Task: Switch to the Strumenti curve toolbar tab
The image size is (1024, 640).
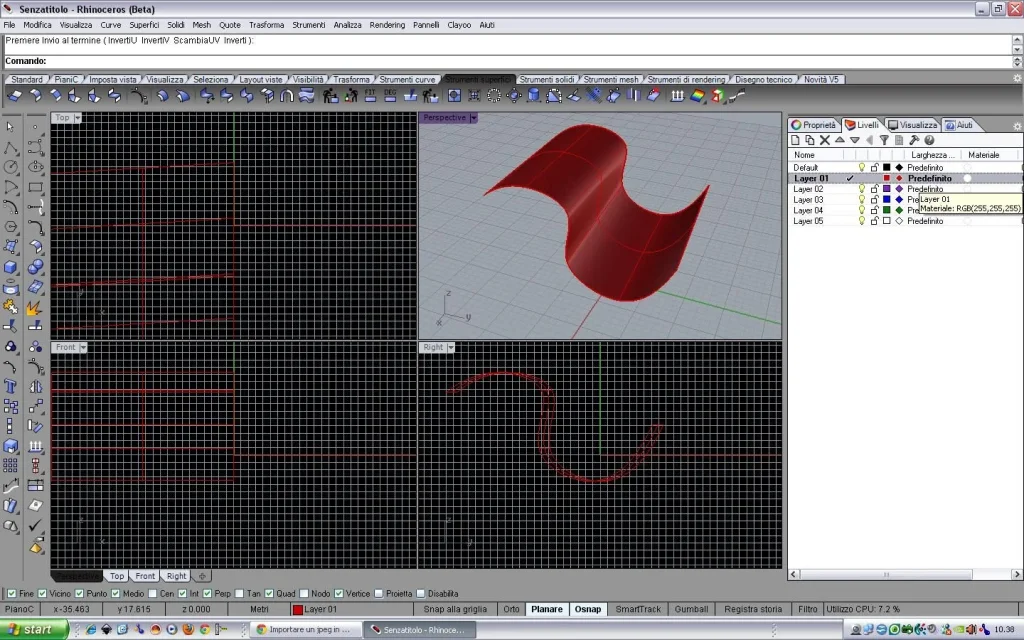Action: pyautogui.click(x=407, y=80)
